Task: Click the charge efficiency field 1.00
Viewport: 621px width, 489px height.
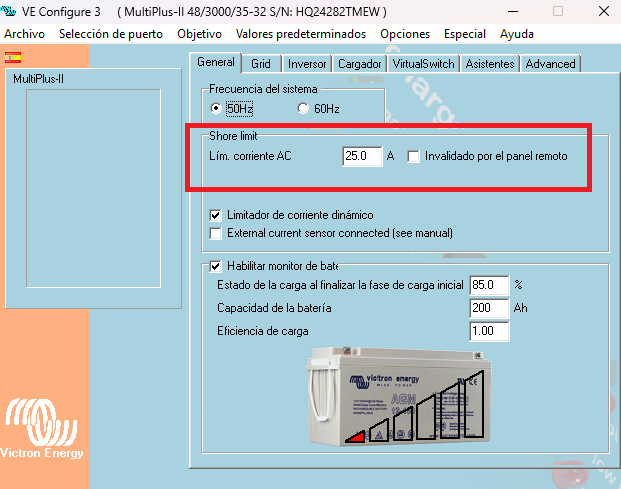Action: pos(489,331)
